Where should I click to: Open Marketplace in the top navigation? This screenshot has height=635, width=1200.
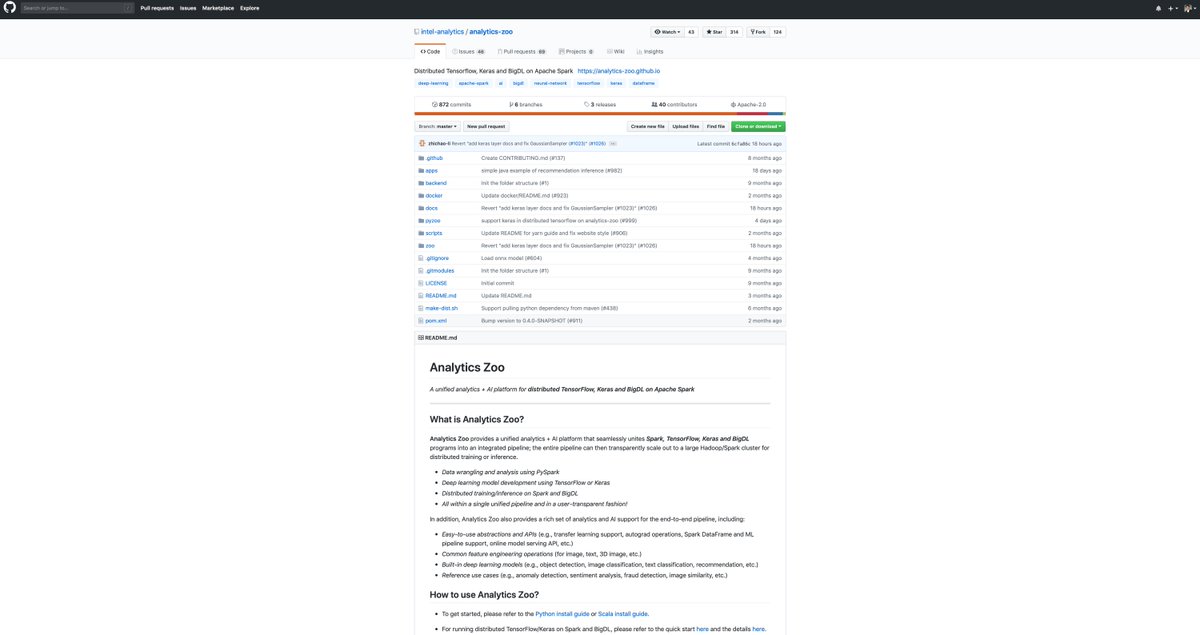tap(216, 7)
